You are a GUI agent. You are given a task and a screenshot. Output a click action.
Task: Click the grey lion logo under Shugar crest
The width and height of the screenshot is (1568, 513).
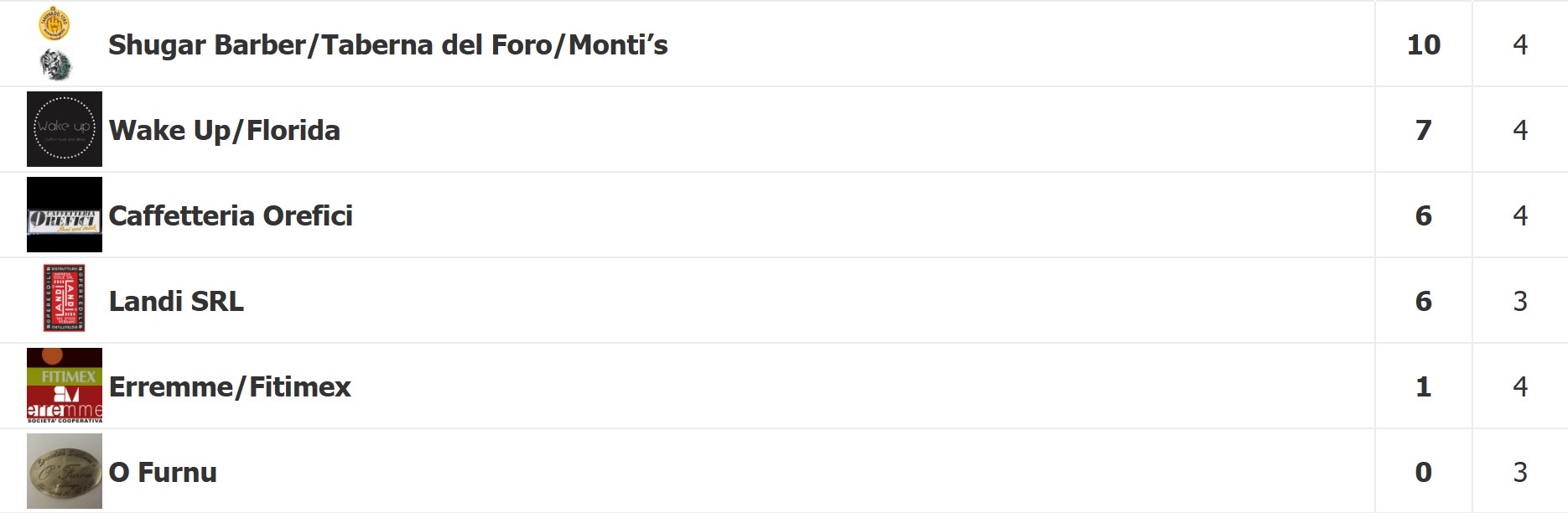[x=56, y=64]
